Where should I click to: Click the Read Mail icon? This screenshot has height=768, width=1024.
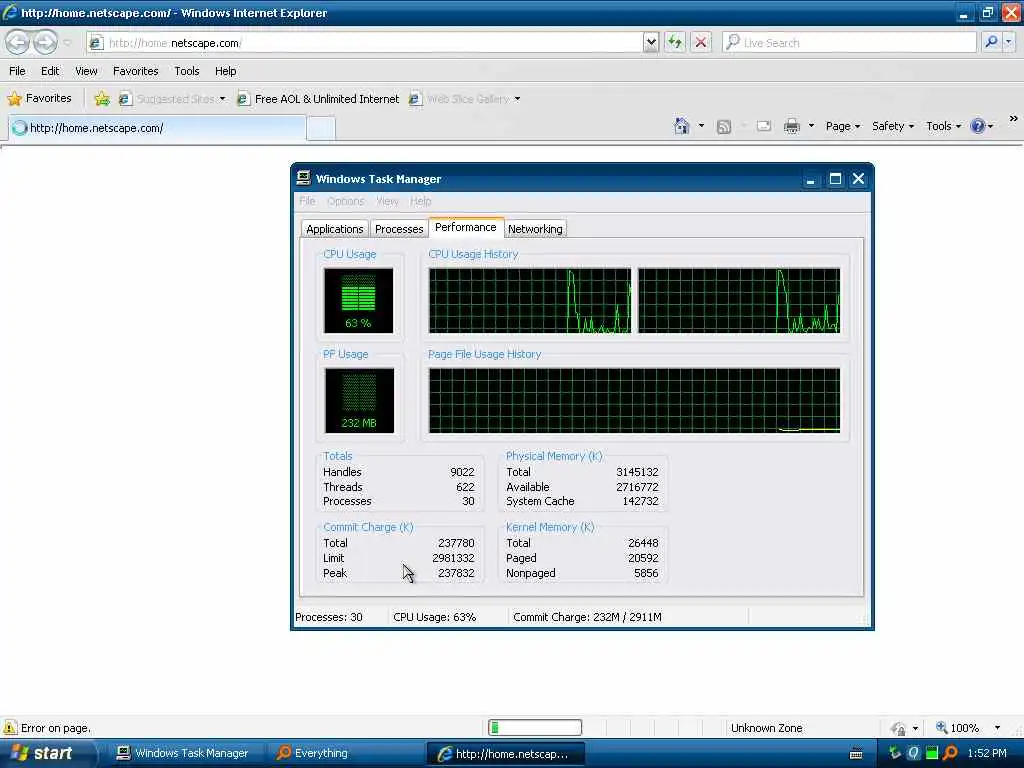coord(763,126)
